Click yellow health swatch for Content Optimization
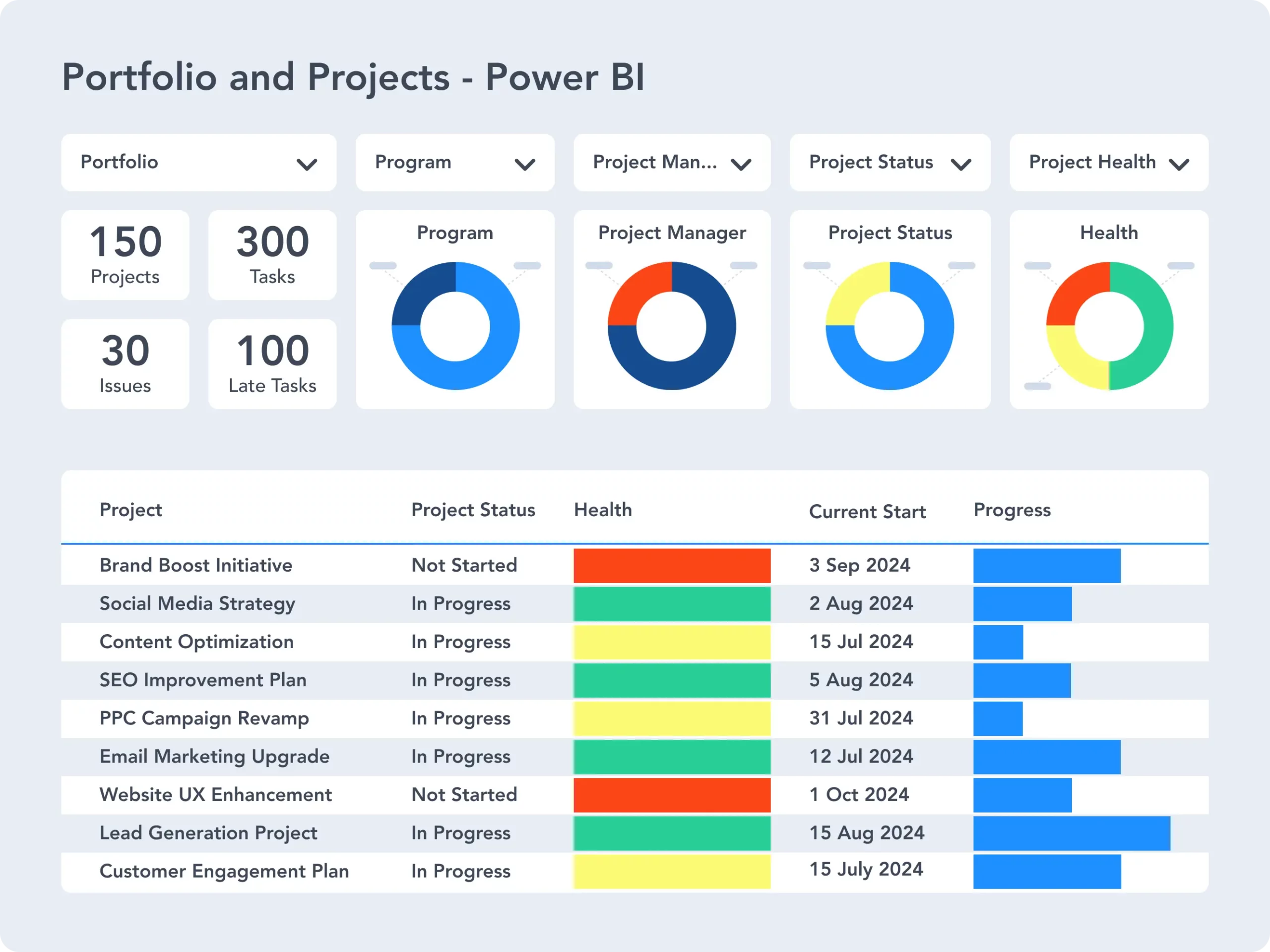Screen dimensions: 1270x952 coord(672,642)
